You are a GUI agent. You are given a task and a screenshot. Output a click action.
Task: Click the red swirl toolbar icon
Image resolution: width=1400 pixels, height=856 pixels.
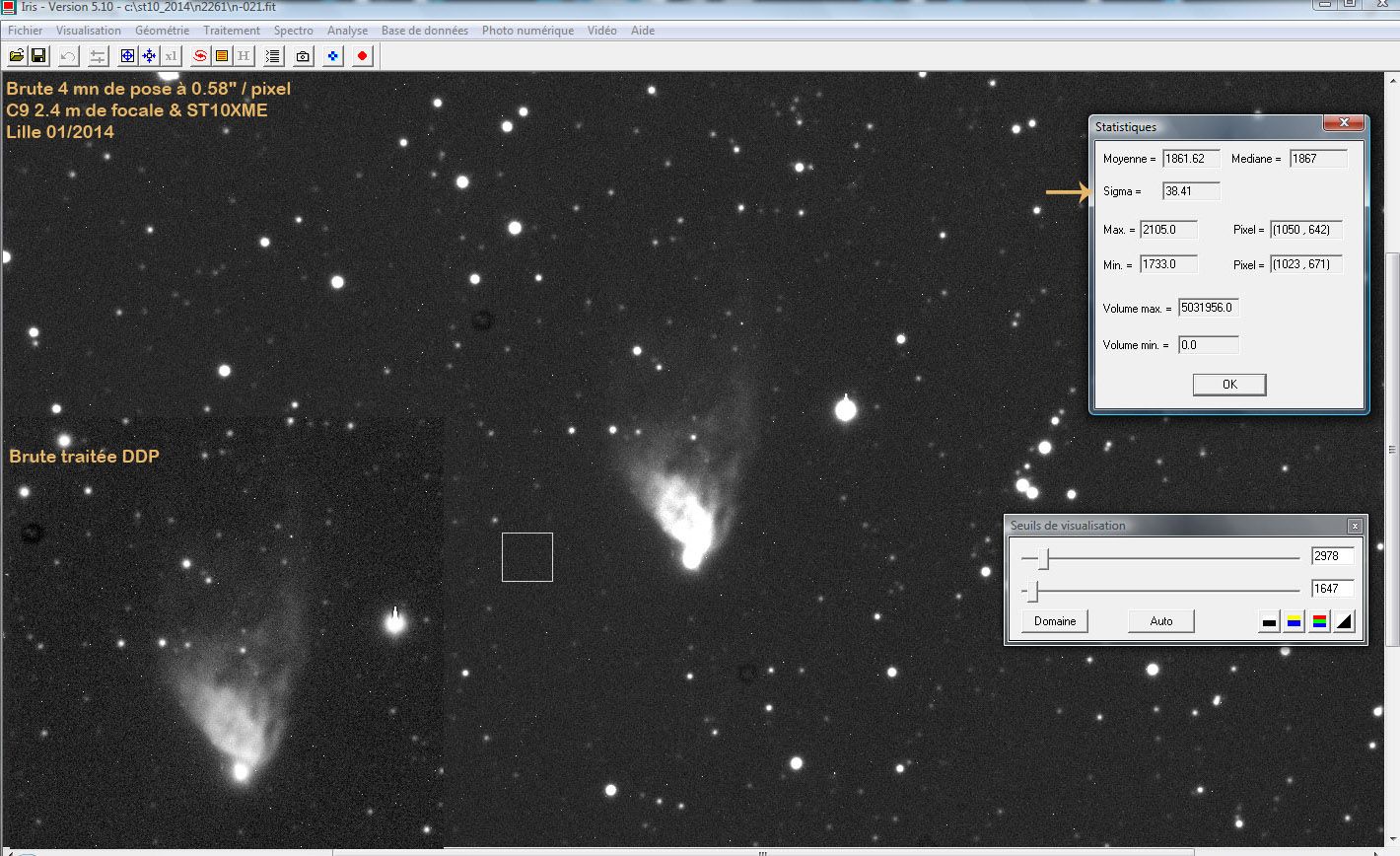click(200, 56)
